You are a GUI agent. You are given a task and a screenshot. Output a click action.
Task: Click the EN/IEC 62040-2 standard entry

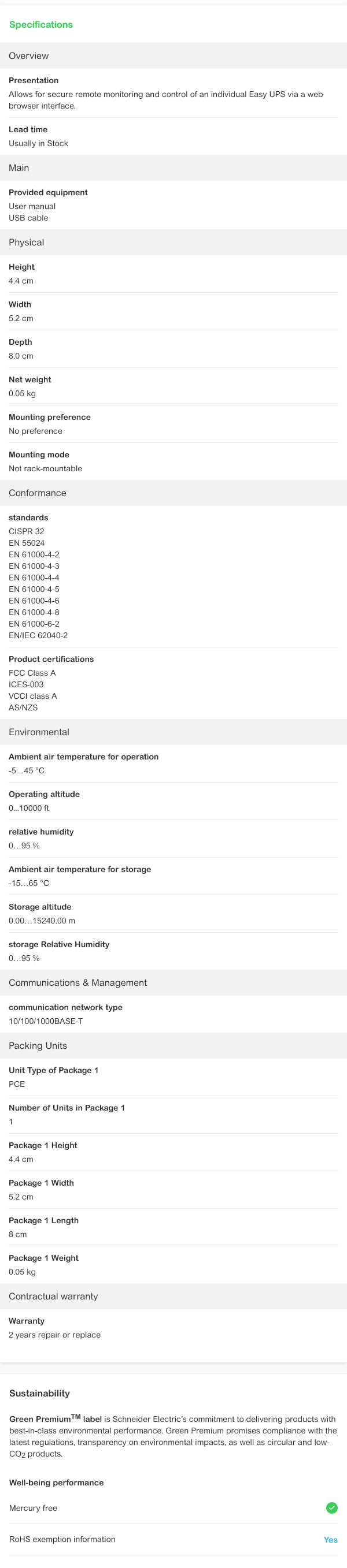[38, 635]
